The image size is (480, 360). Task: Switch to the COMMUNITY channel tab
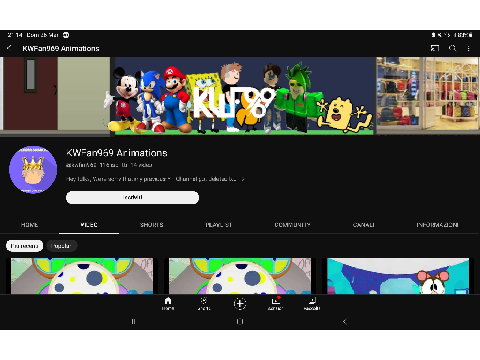point(292,225)
